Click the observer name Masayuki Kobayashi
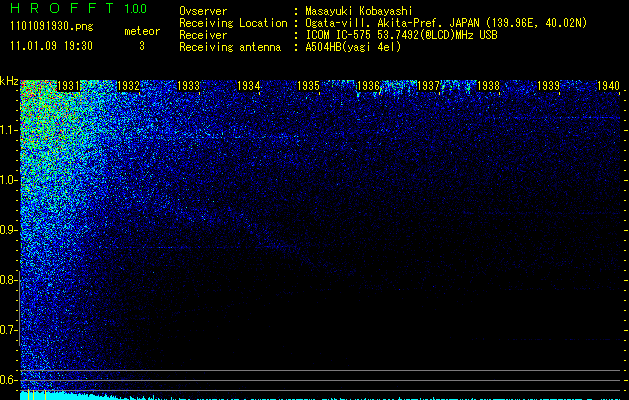Screen dimensions: 629x400 coord(358,11)
